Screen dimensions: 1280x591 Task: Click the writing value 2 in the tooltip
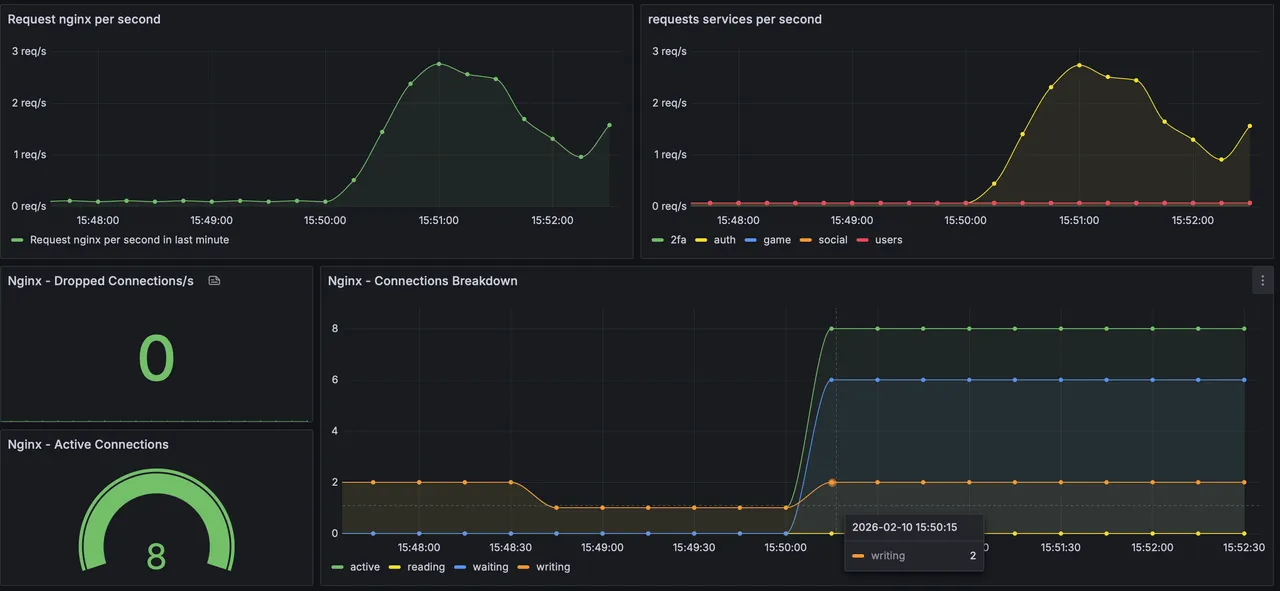click(973, 555)
